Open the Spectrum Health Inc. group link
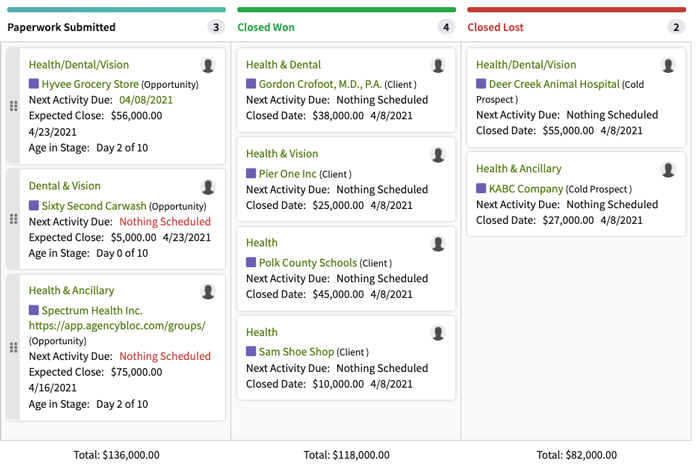This screenshot has width=700, height=468. click(92, 310)
